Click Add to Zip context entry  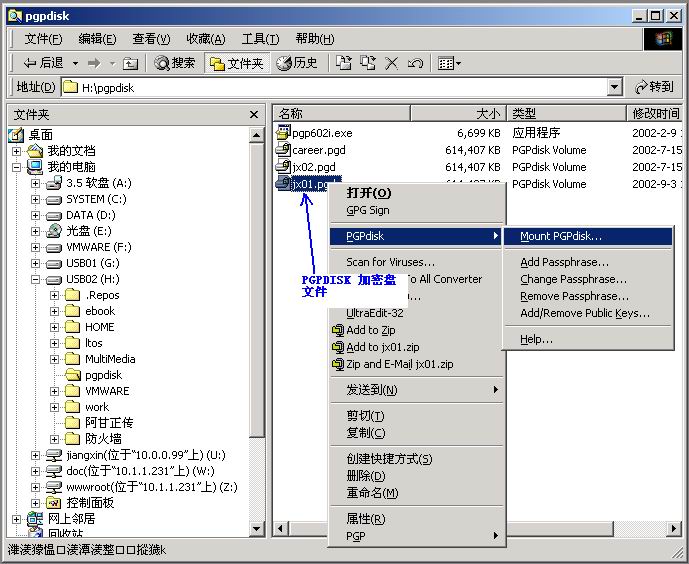tap(416, 330)
